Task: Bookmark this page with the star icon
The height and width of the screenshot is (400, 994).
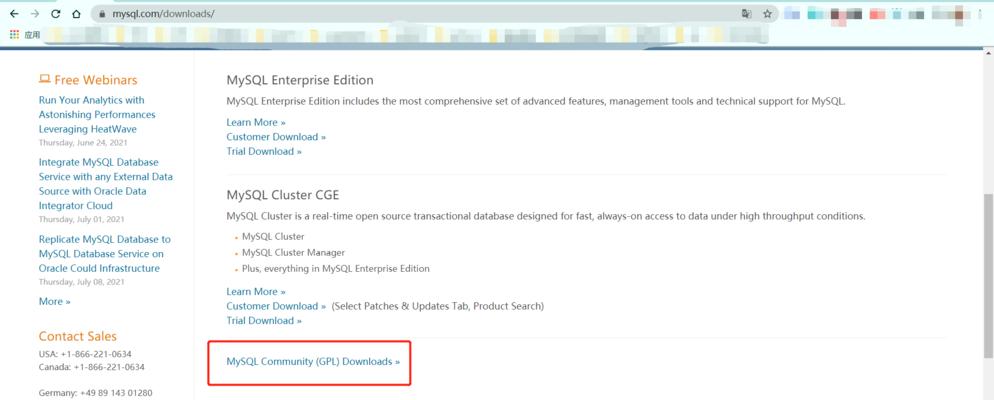Action: (767, 13)
